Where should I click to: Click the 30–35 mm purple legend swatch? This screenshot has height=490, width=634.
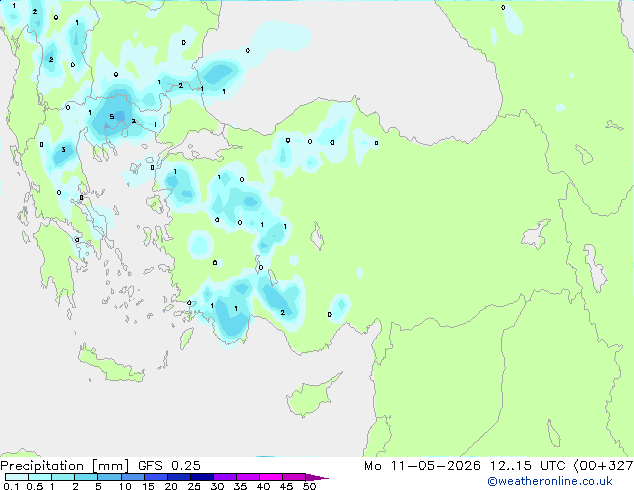pyautogui.click(x=225, y=477)
